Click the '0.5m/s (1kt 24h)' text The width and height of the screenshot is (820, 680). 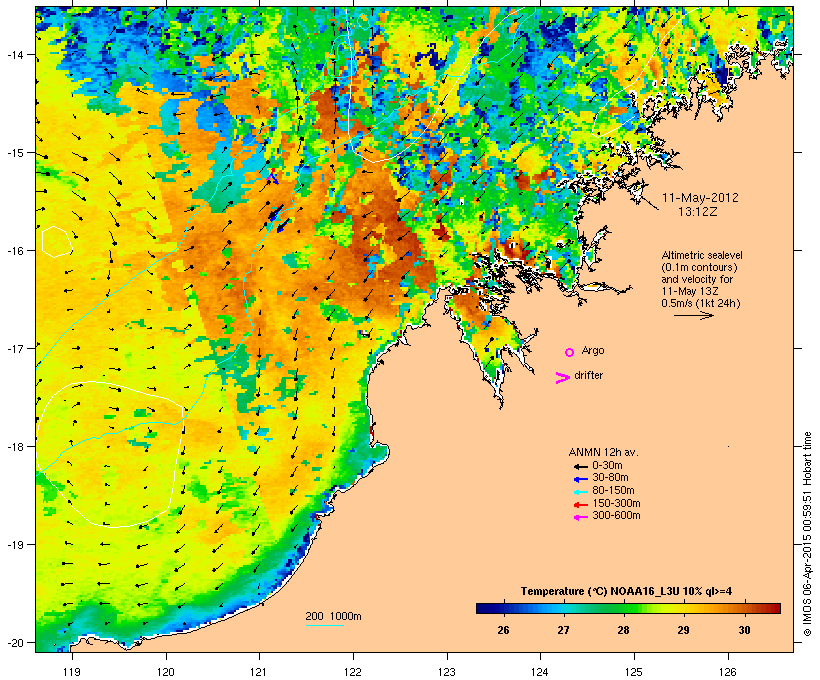pyautogui.click(x=701, y=303)
